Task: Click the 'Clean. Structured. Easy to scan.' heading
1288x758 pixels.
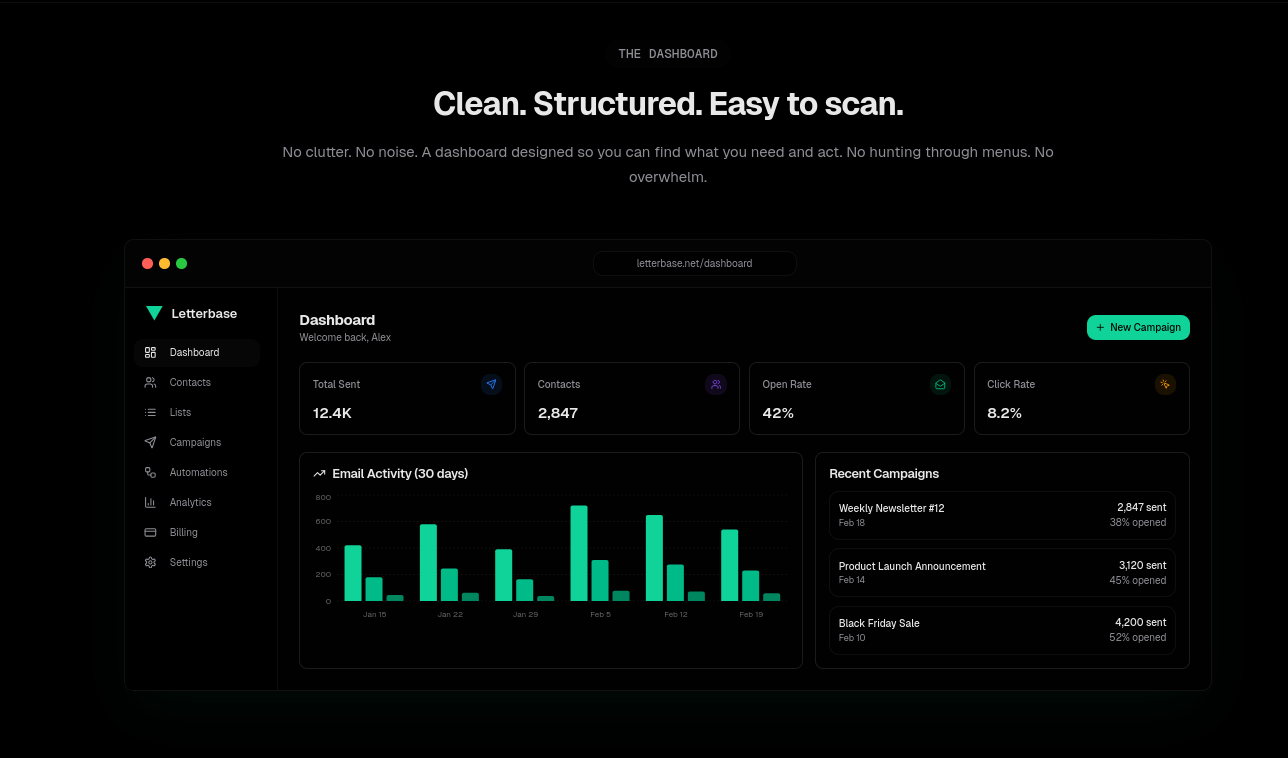Action: [x=668, y=104]
